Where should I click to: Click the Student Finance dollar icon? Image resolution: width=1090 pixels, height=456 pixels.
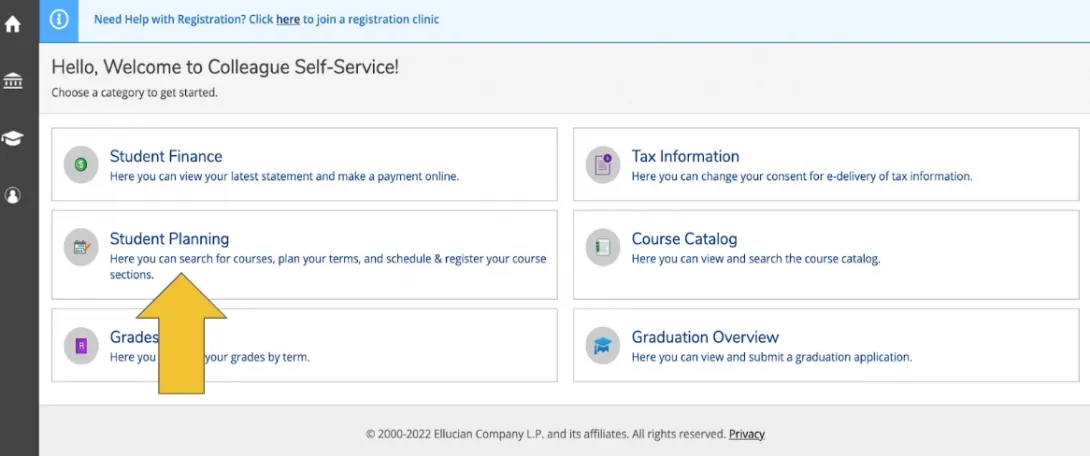[x=81, y=165]
